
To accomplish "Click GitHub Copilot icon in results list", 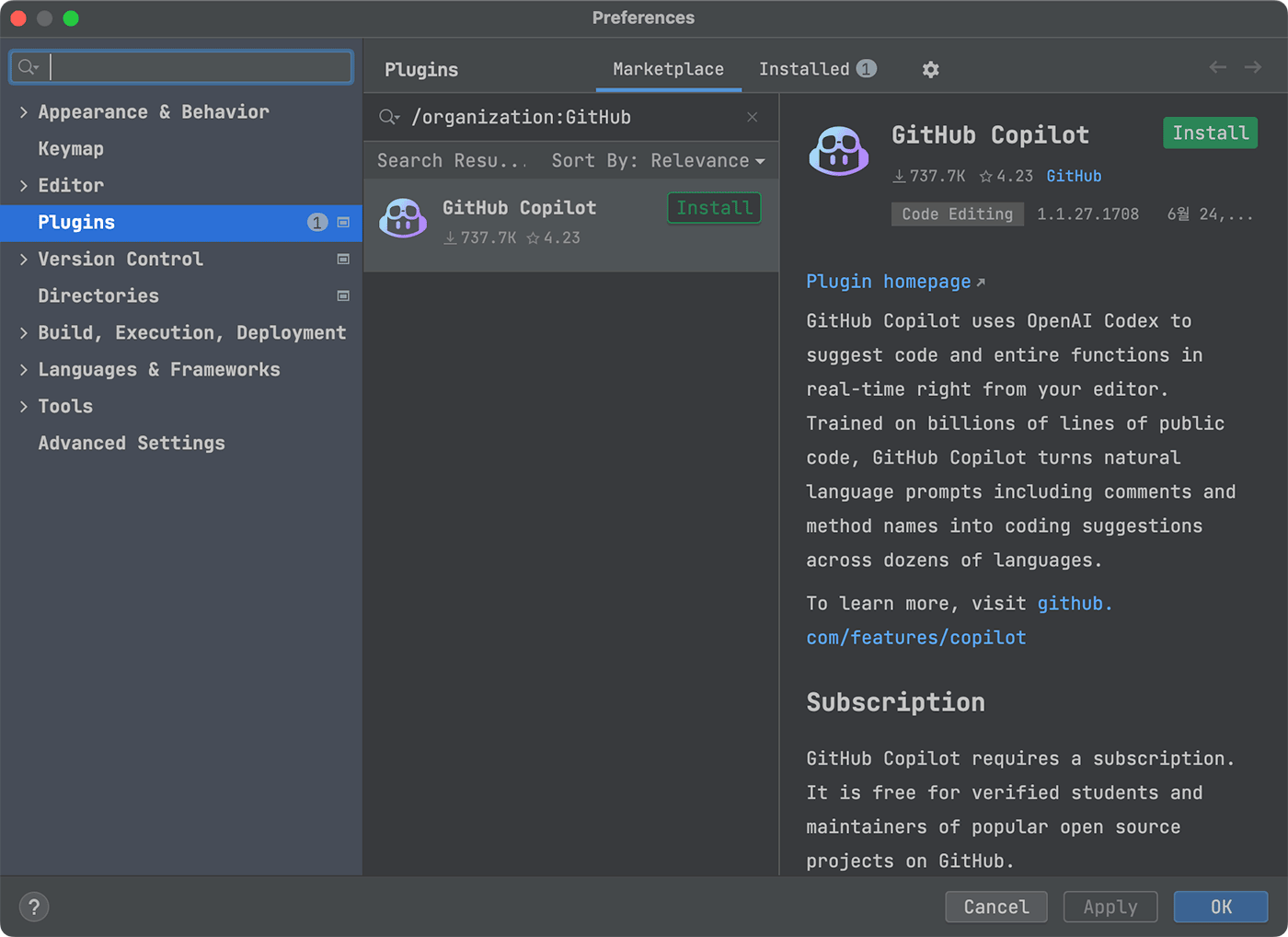I will point(403,219).
